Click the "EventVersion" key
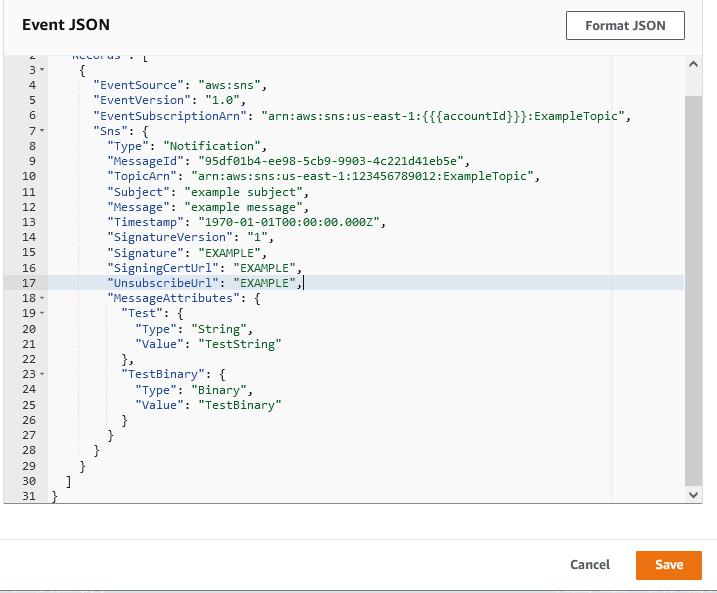Viewport: 717px width, 593px height. click(x=142, y=100)
